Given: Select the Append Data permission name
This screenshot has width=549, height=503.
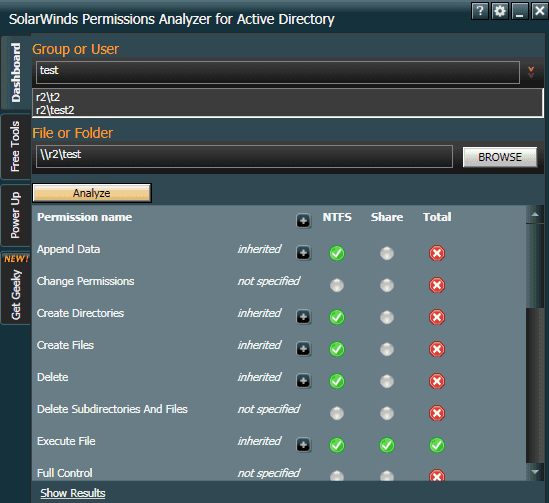Looking at the screenshot, I should tap(69, 249).
